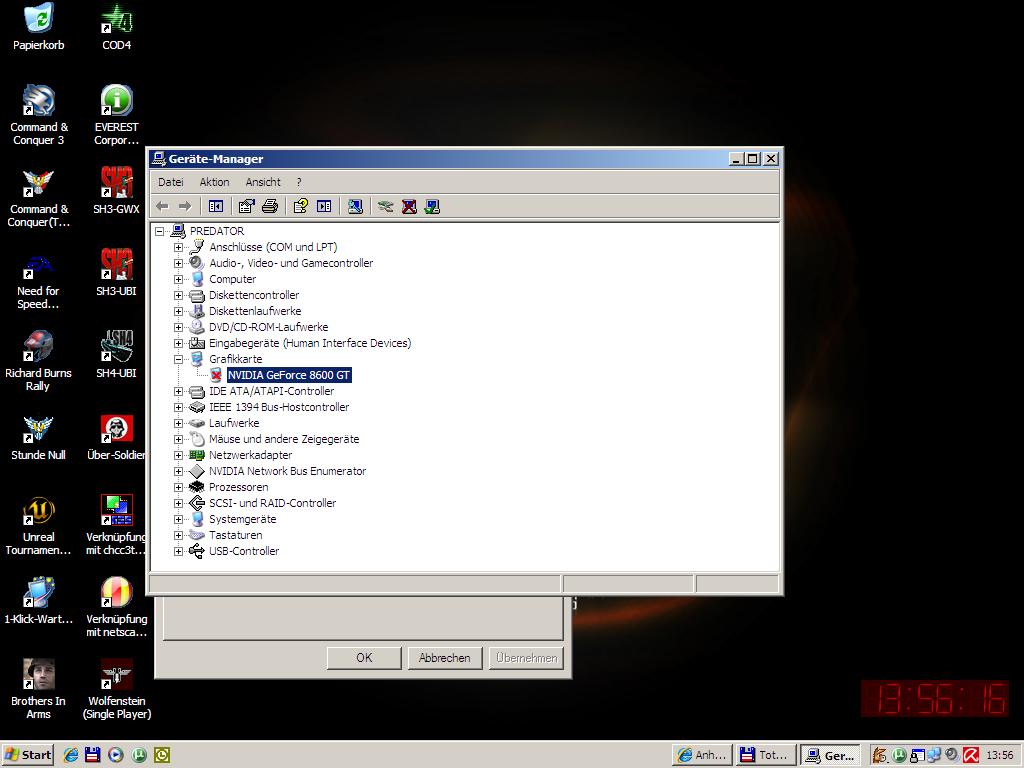Select SCSI- und RAID-Controller entry
This screenshot has width=1024, height=768.
tap(272, 503)
